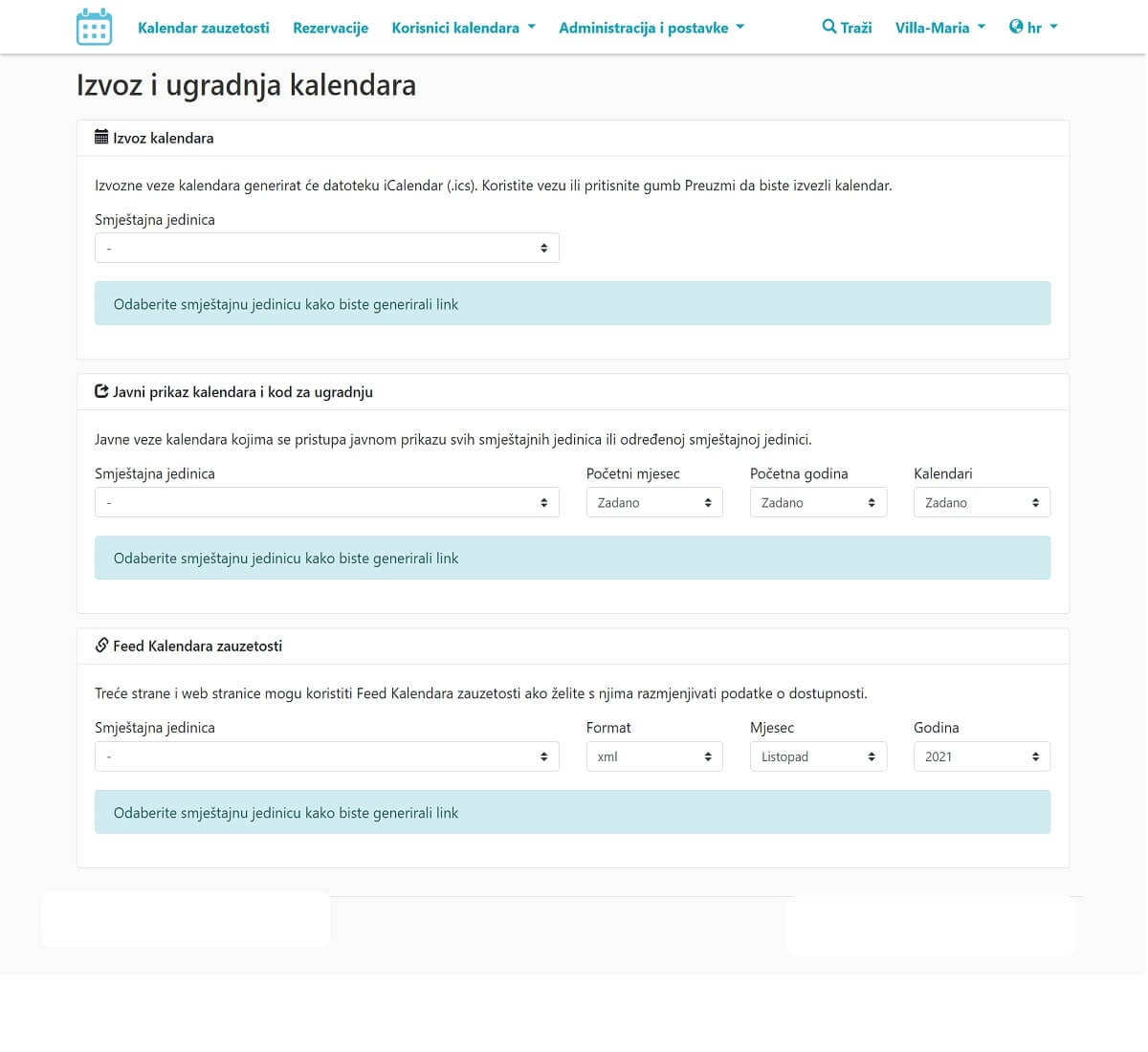Open the Početna godina dropdown
This screenshot has width=1148, height=1052.
pos(818,503)
